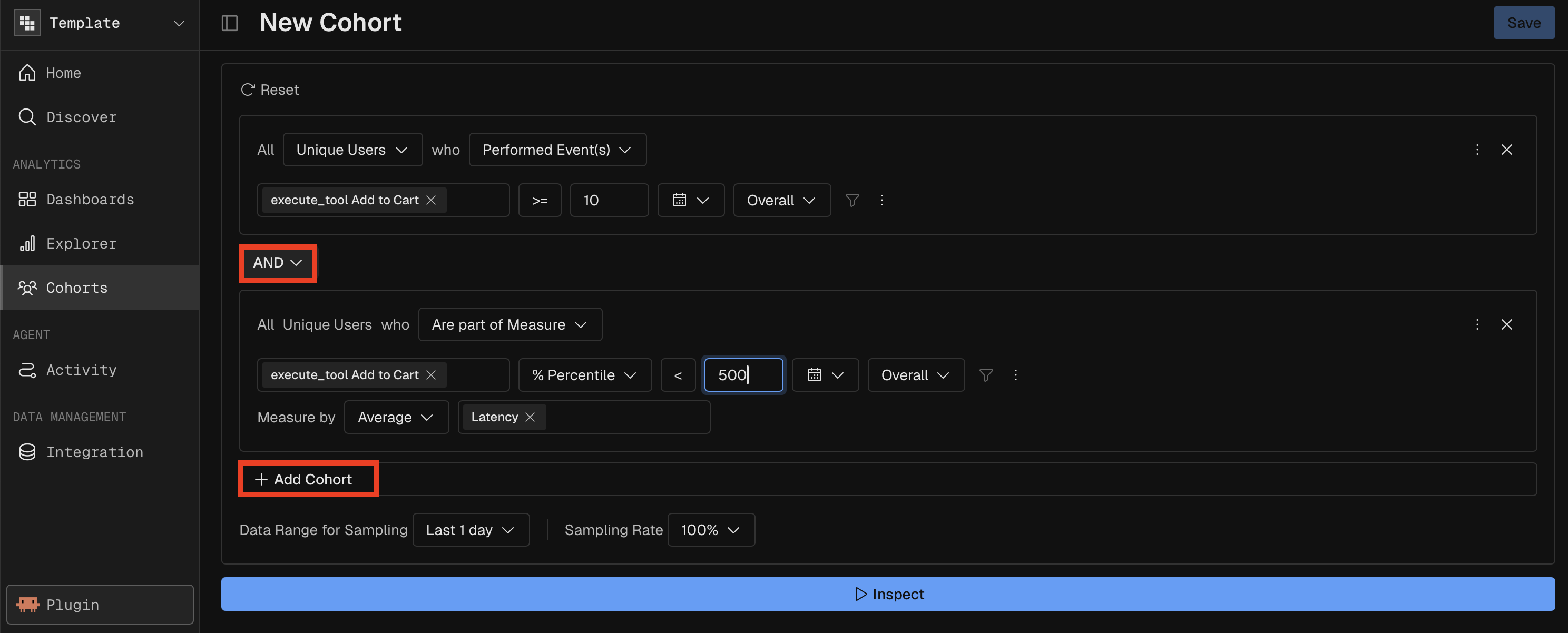This screenshot has height=633, width=1568.
Task: Click the measure event selector input box
Action: point(383,375)
